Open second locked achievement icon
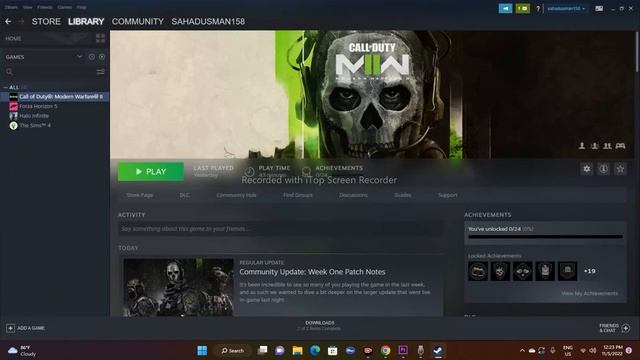The height and width of the screenshot is (360, 640). click(500, 271)
